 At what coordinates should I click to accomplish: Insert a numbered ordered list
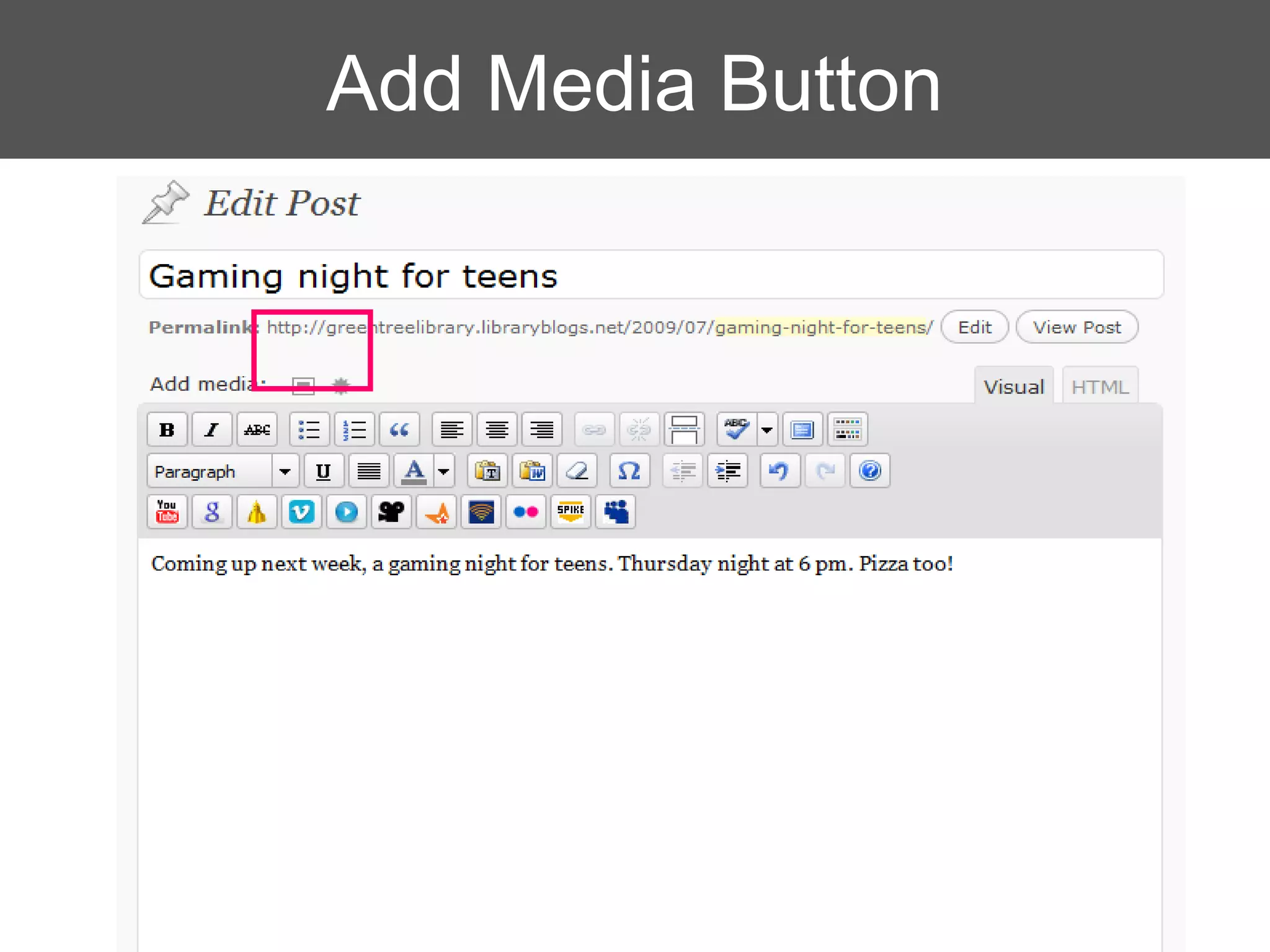(x=354, y=430)
